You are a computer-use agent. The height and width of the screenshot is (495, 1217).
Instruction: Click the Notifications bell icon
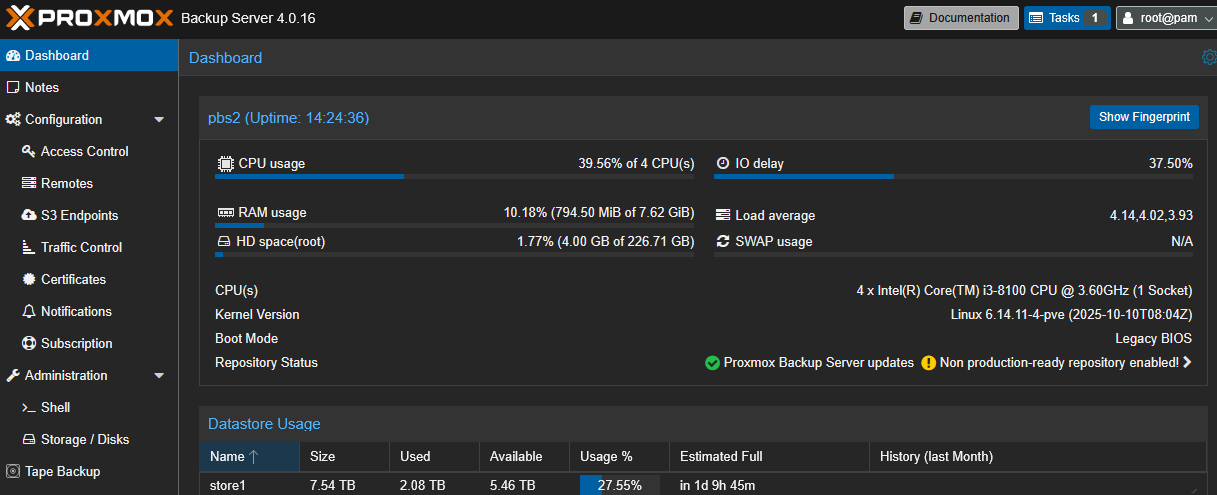tap(29, 312)
